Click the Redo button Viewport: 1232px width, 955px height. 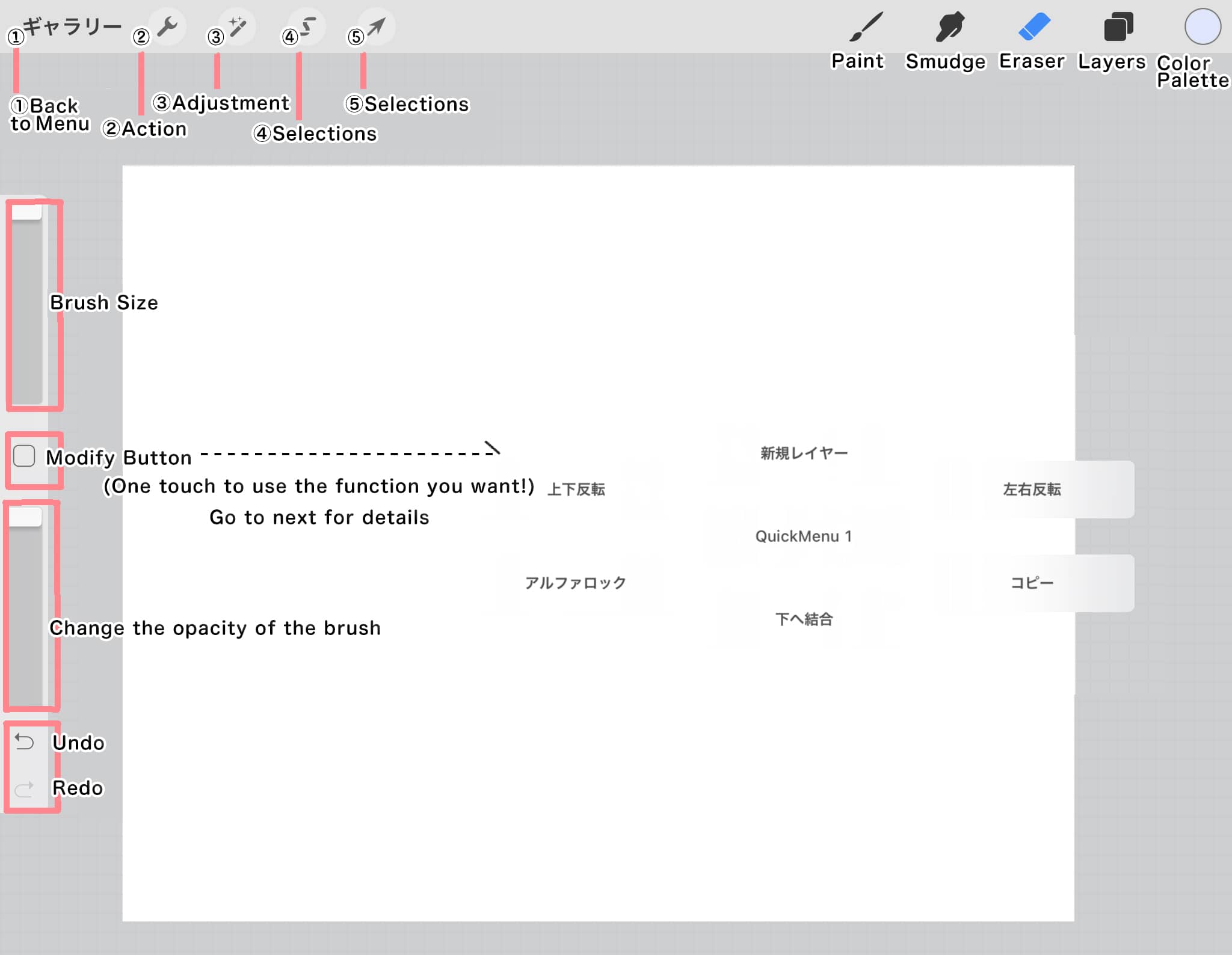point(26,788)
